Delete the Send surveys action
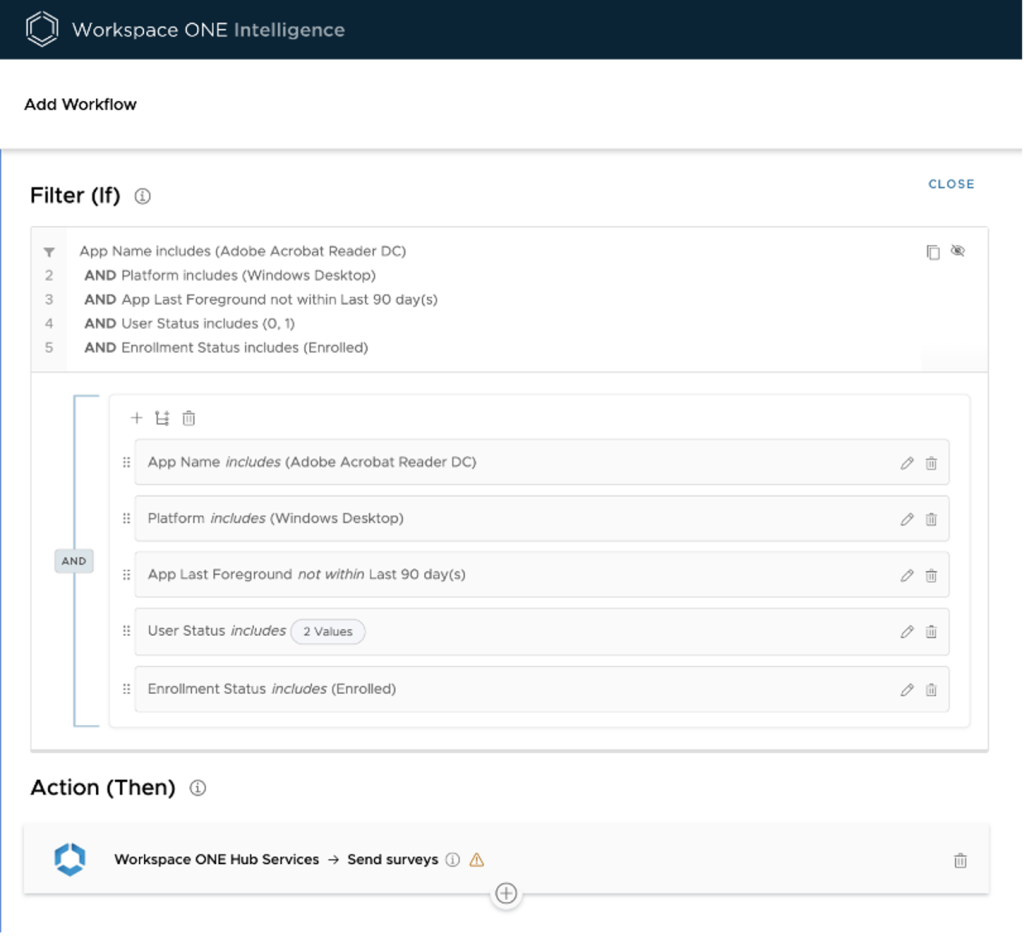The image size is (1024, 936). tap(960, 860)
